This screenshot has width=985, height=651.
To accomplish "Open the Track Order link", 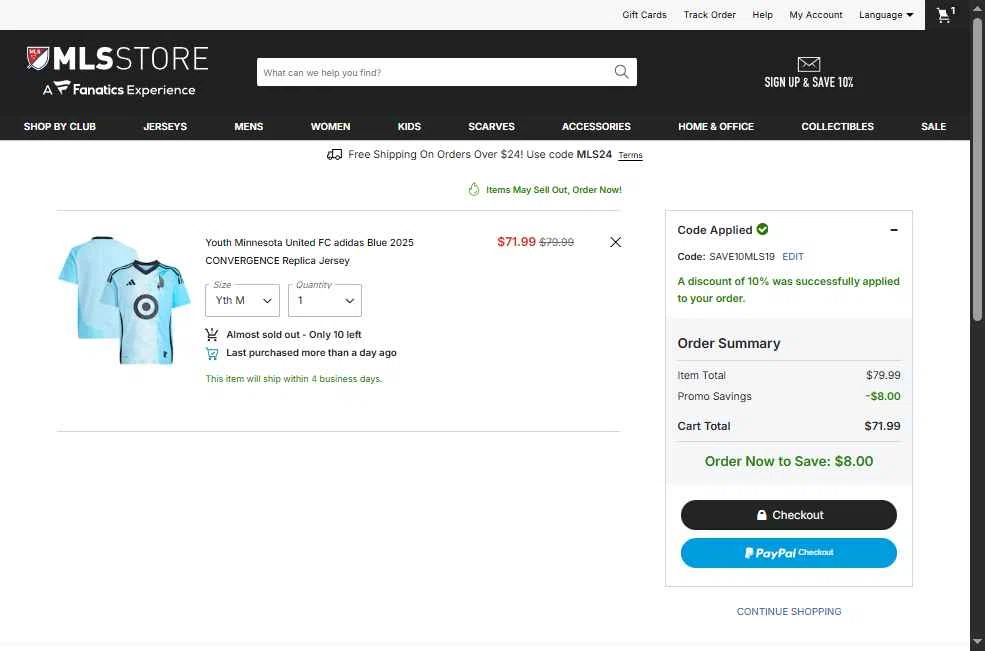I will (x=710, y=14).
